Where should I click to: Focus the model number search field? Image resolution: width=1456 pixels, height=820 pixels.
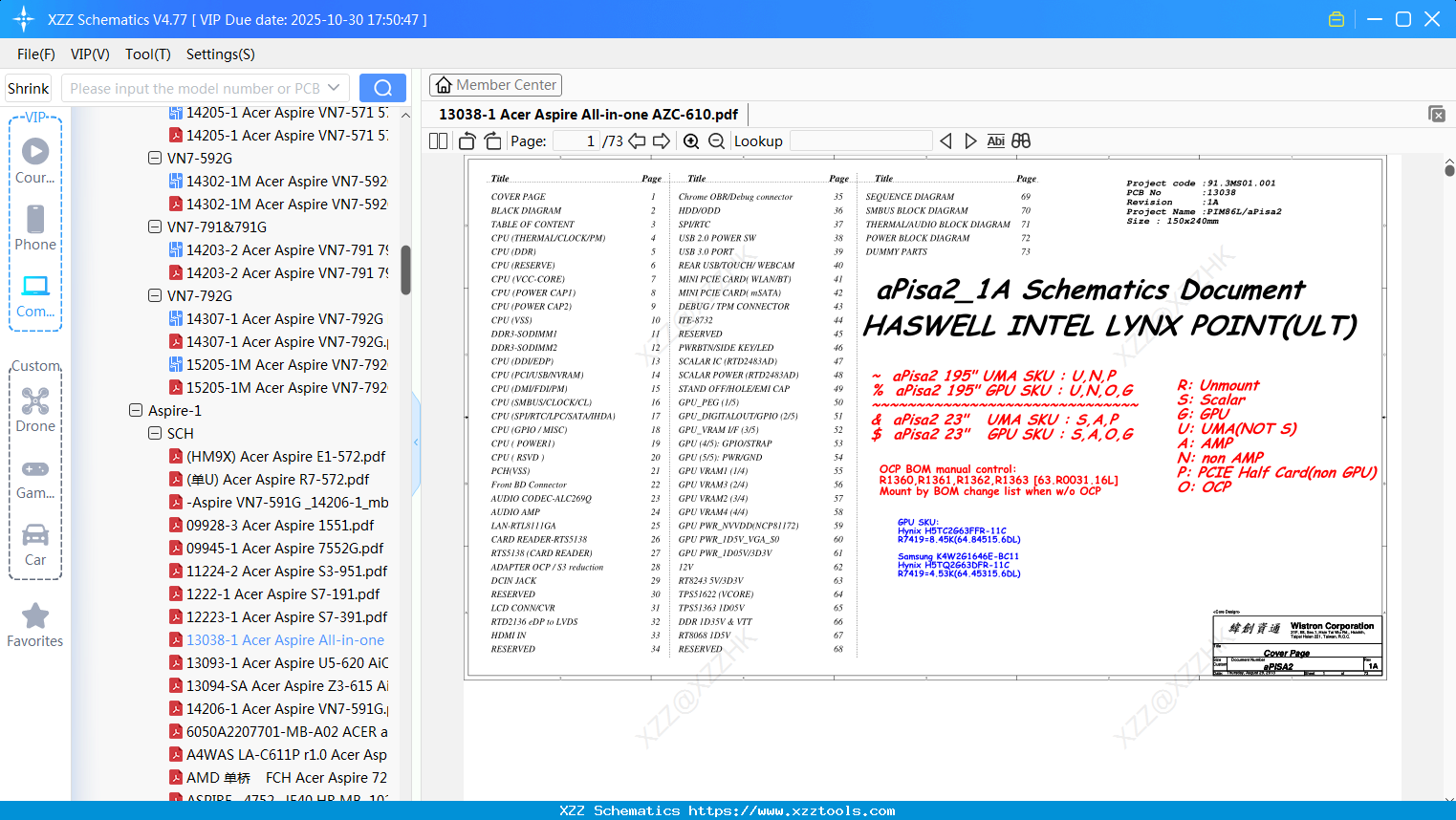pos(193,88)
